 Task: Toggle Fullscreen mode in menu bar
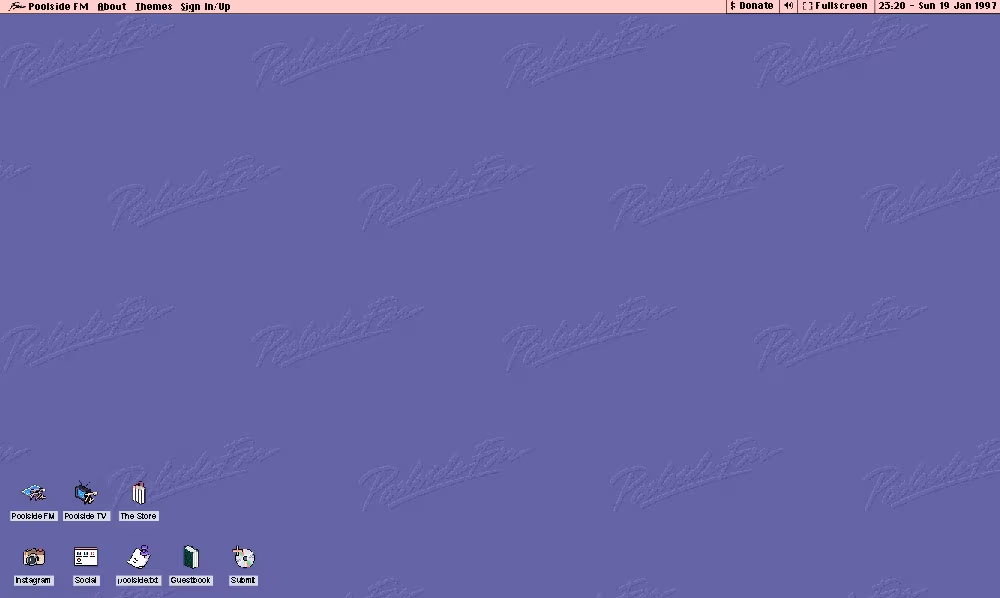[835, 6]
